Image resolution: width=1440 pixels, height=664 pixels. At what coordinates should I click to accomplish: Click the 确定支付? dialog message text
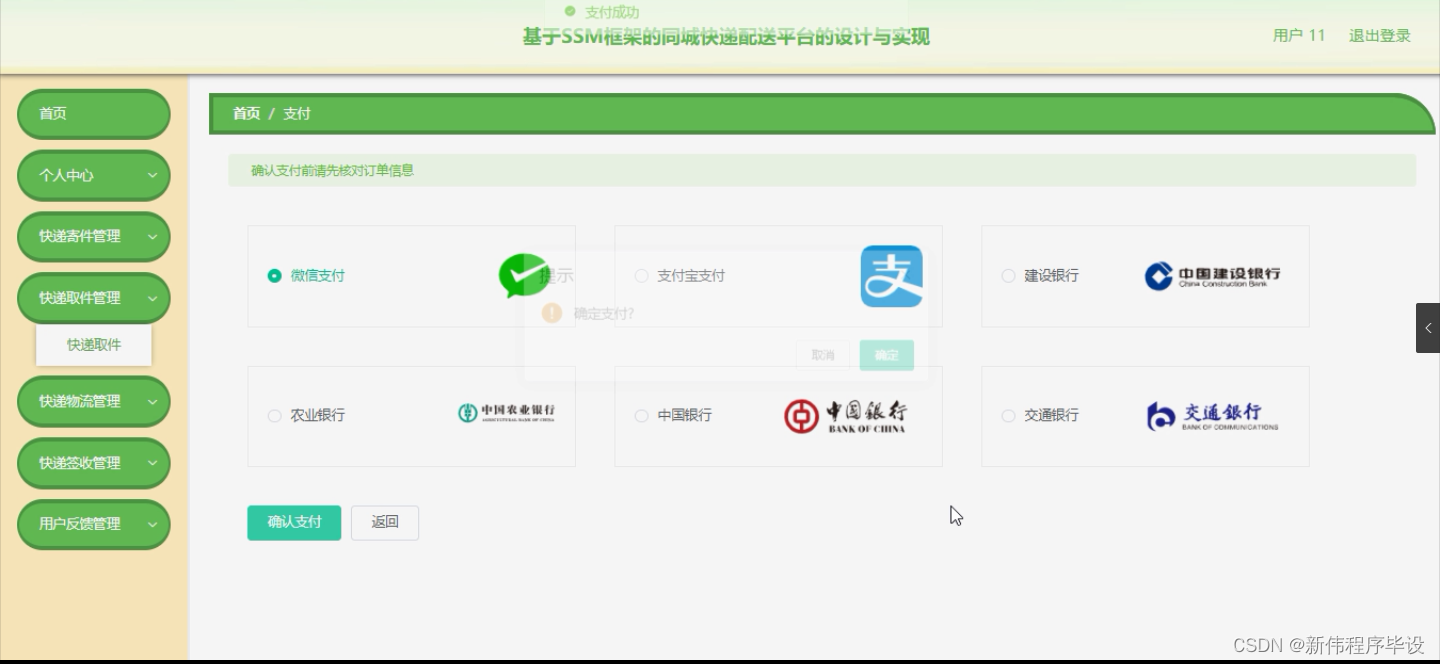pos(604,314)
